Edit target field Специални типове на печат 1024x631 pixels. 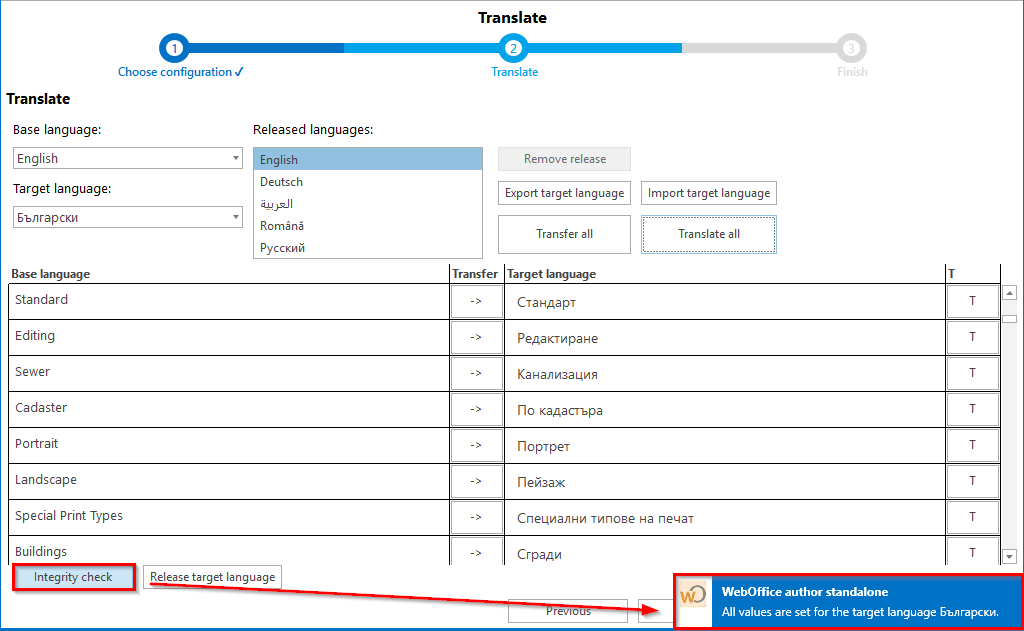725,517
